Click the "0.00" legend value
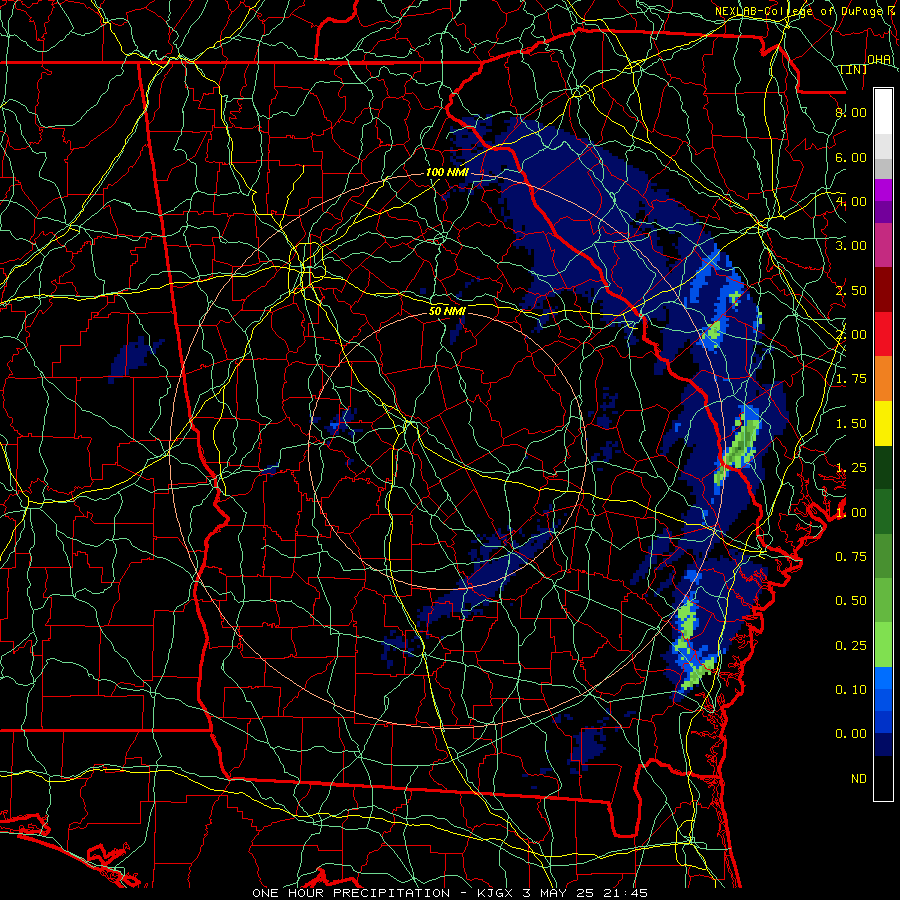 pyautogui.click(x=851, y=734)
